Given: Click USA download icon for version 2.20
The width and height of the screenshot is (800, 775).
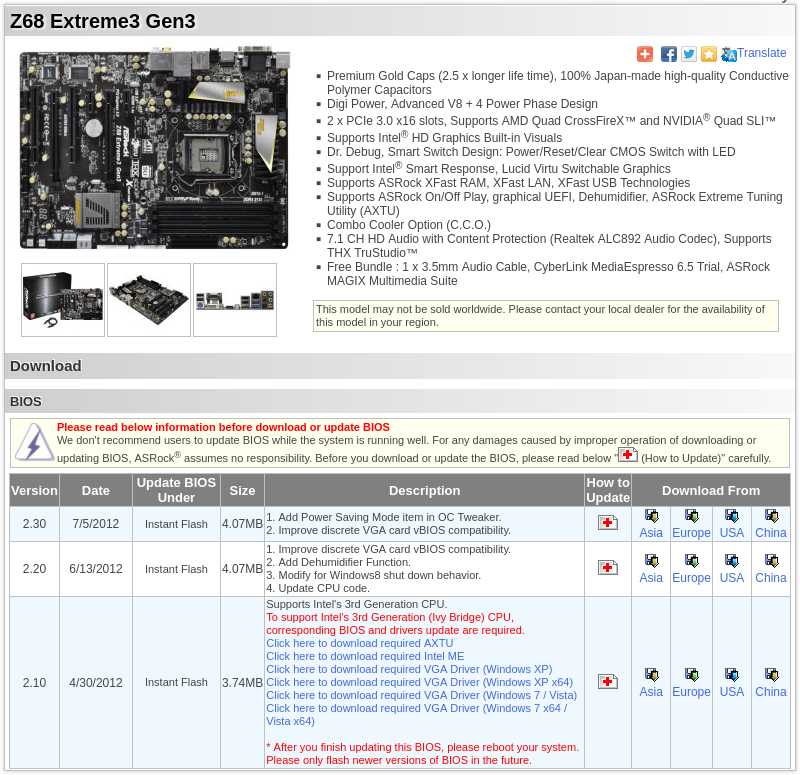Looking at the screenshot, I should (732, 561).
